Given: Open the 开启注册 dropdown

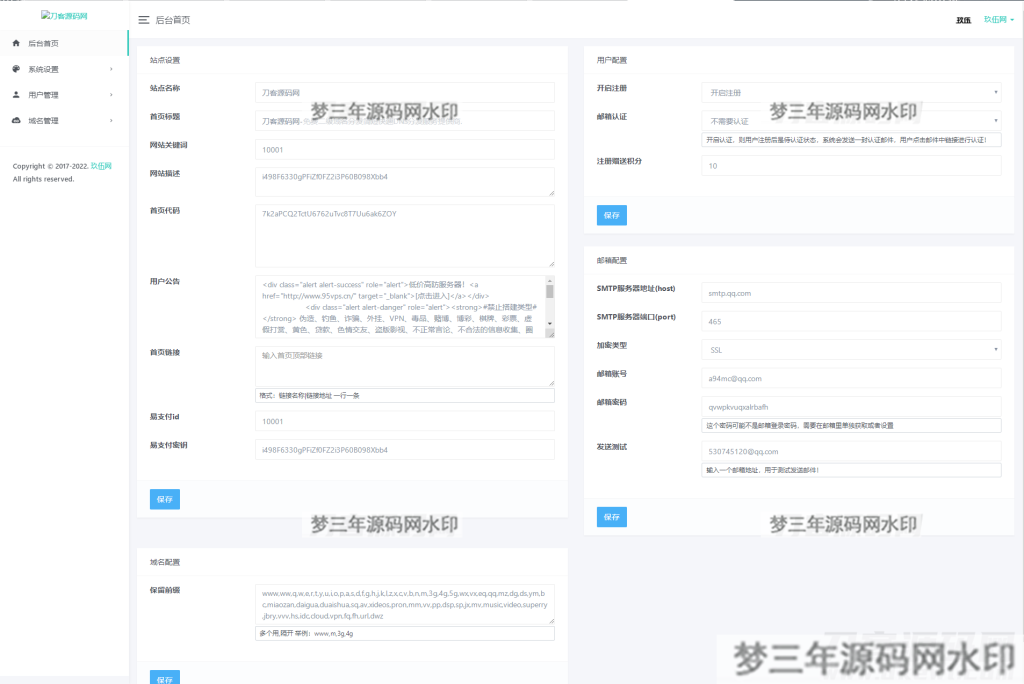Looking at the screenshot, I should [x=851, y=93].
